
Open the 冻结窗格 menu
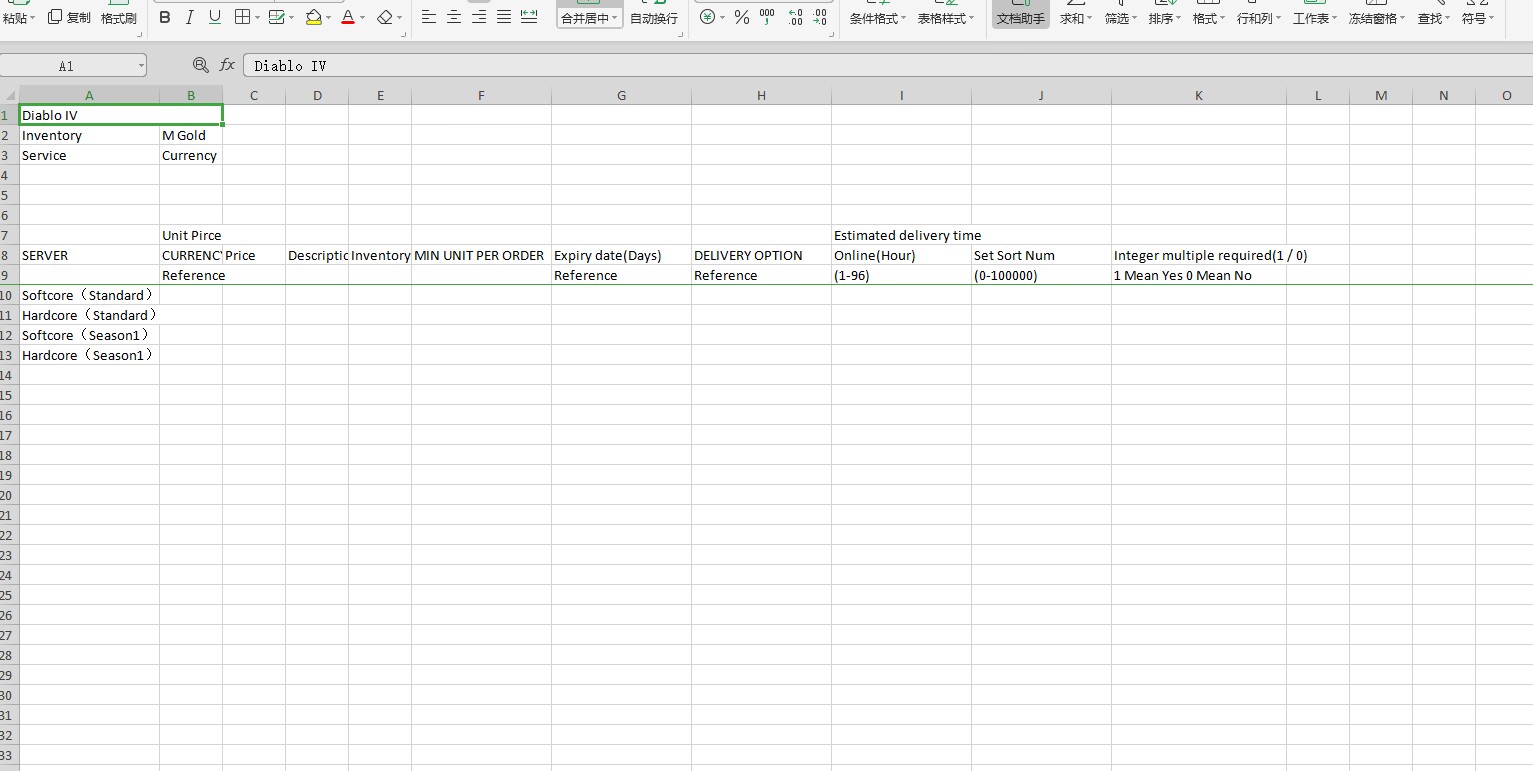click(1376, 18)
